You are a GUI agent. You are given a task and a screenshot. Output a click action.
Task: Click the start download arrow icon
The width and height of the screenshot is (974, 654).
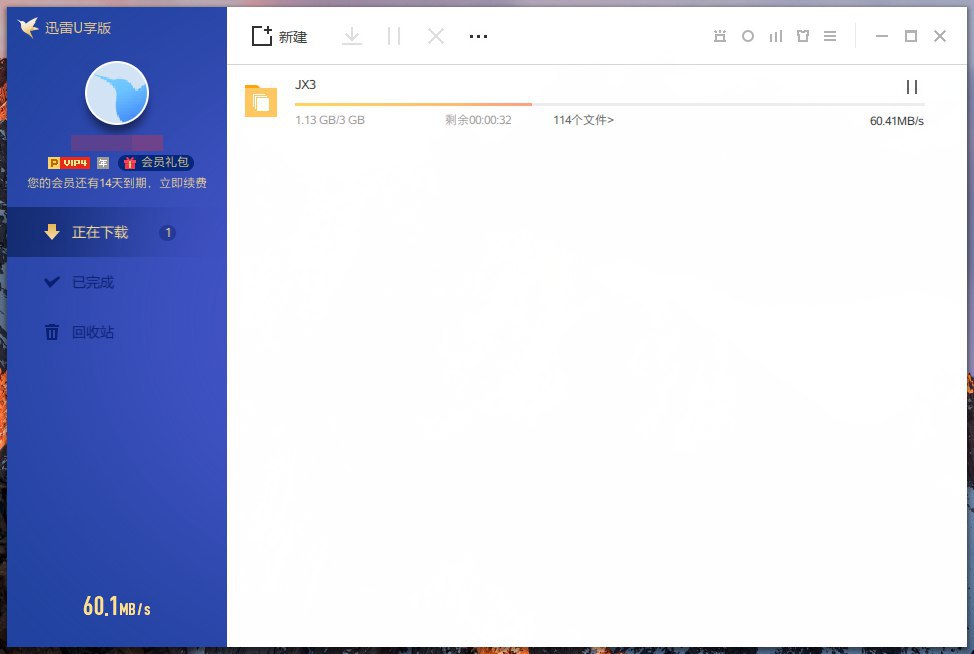click(x=351, y=36)
